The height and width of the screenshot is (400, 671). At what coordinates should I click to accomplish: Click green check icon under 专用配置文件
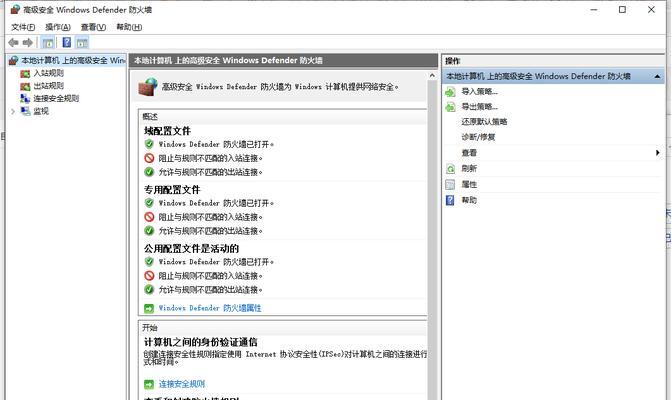click(x=149, y=231)
